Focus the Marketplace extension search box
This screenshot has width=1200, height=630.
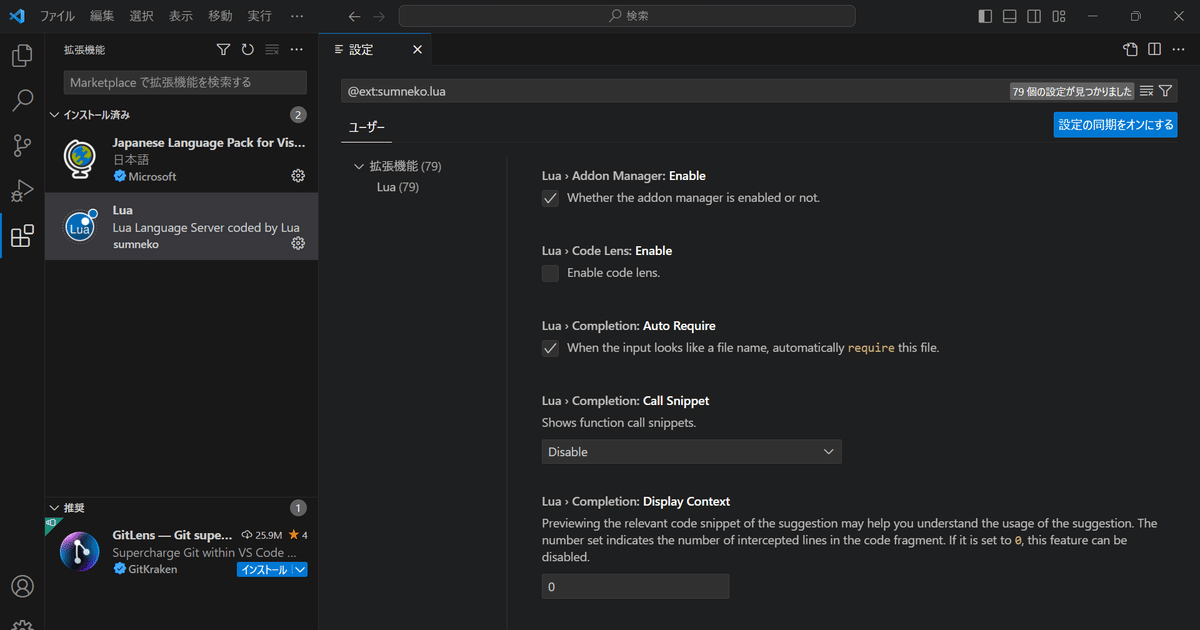(185, 82)
